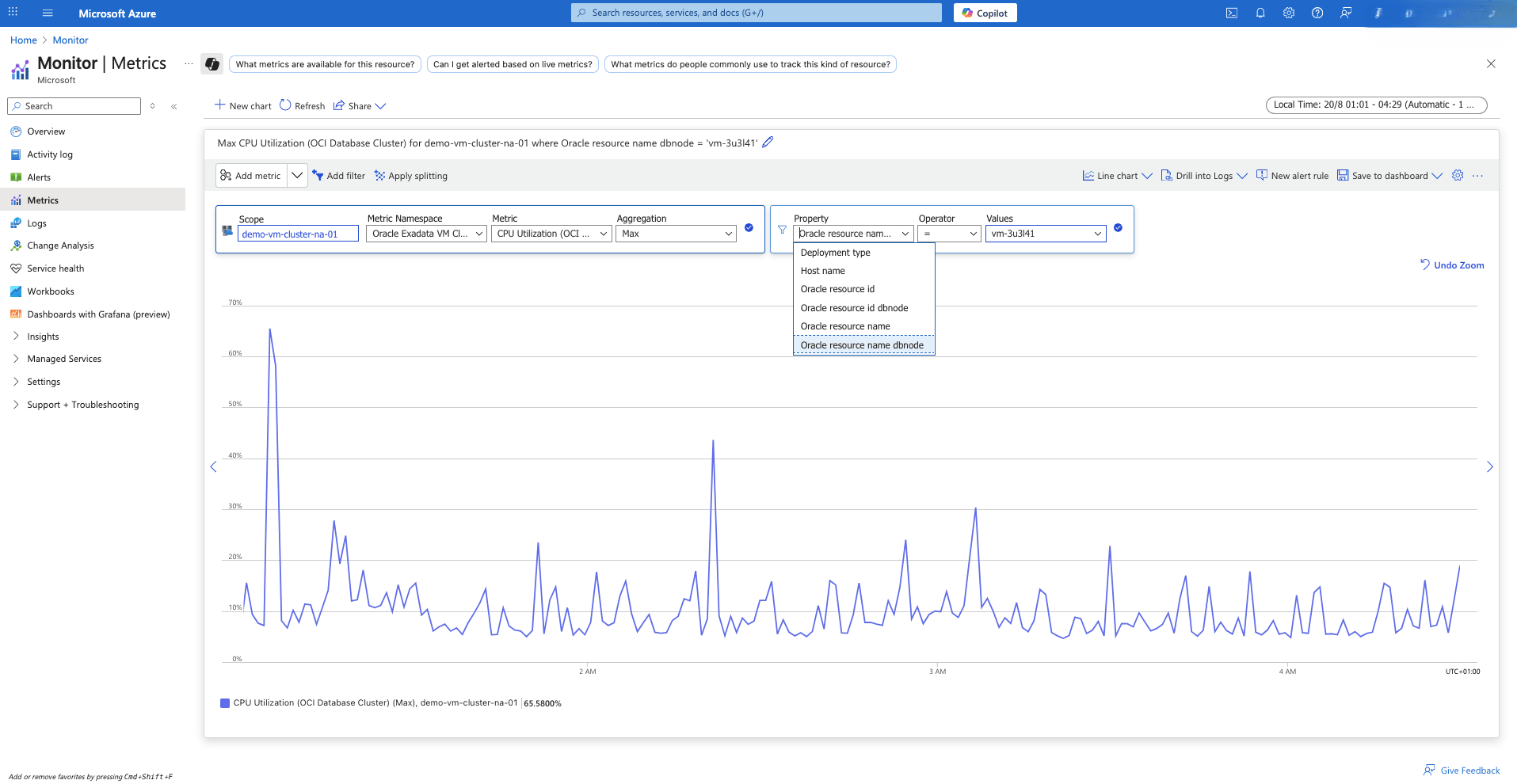The height and width of the screenshot is (784, 1517).
Task: Refresh the metrics chart
Action: click(303, 106)
